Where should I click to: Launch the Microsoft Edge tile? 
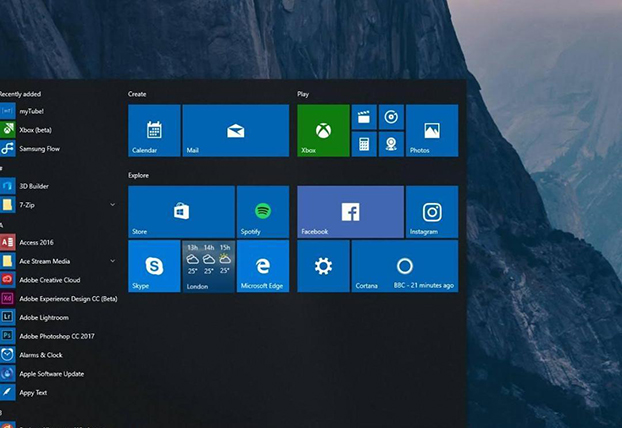263,266
